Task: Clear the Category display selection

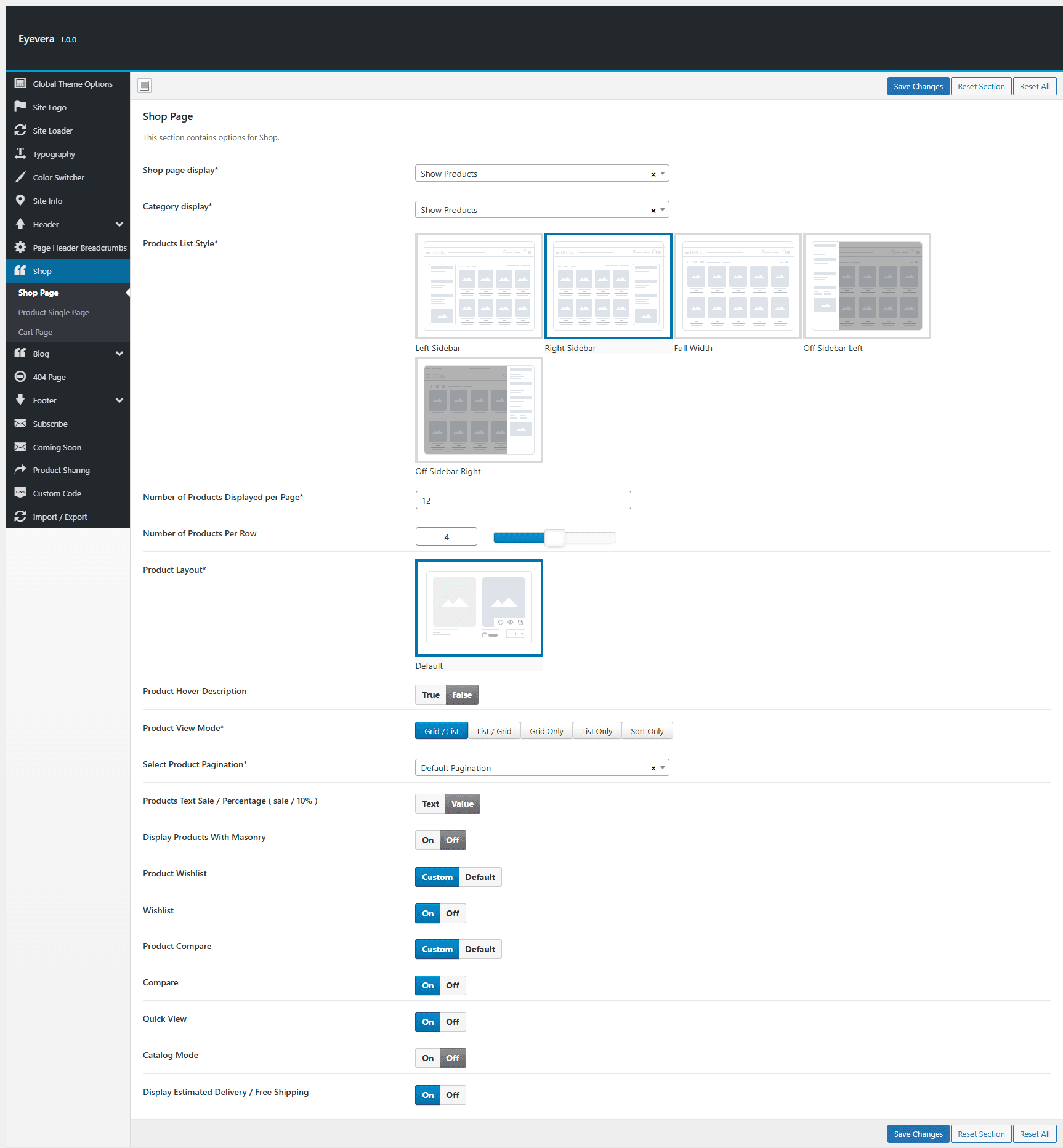Action: (653, 211)
